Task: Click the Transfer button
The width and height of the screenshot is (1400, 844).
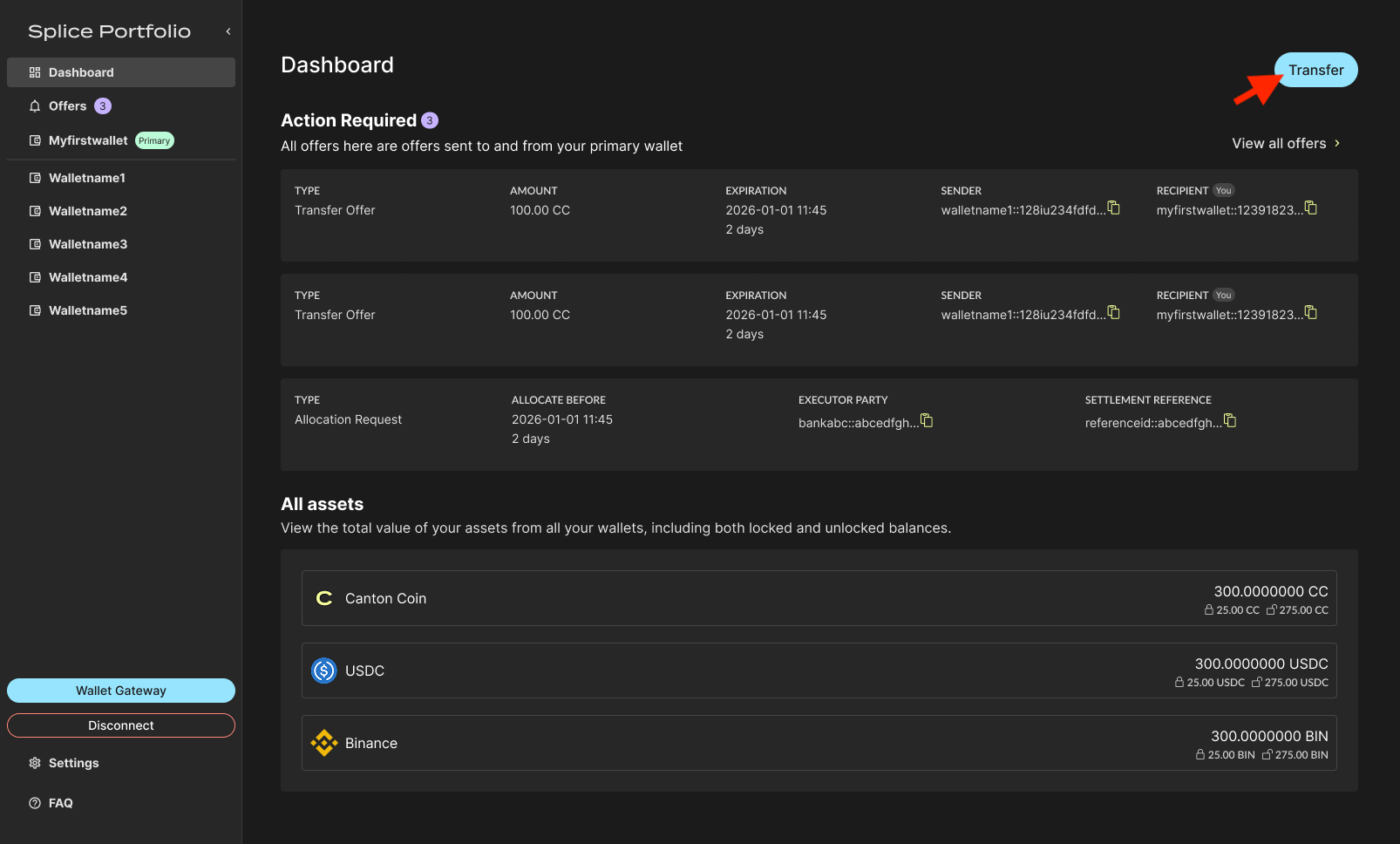Action: pyautogui.click(x=1315, y=70)
